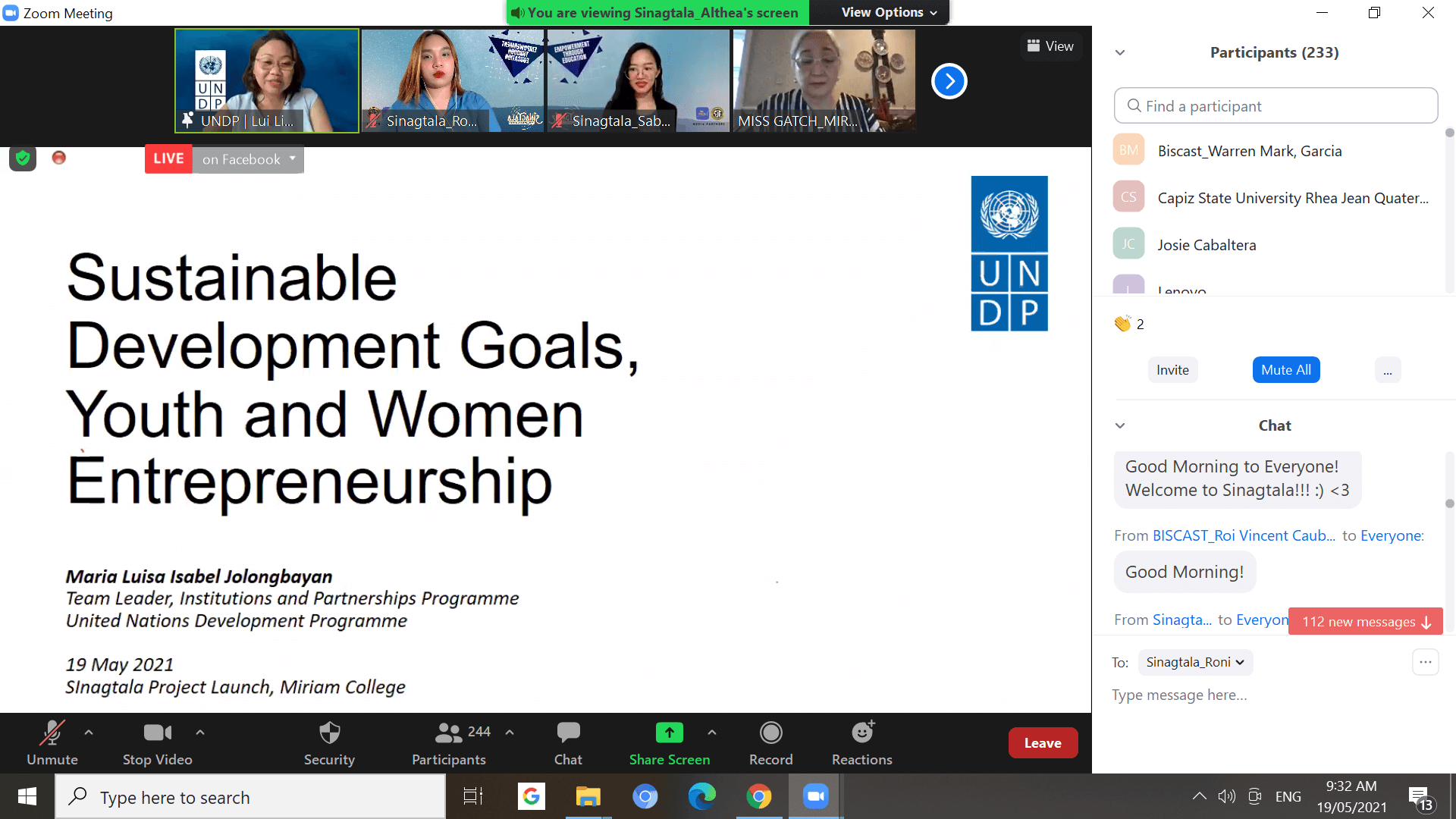The width and height of the screenshot is (1456, 819).
Task: Open more participant options ellipsis button
Action: point(1387,370)
